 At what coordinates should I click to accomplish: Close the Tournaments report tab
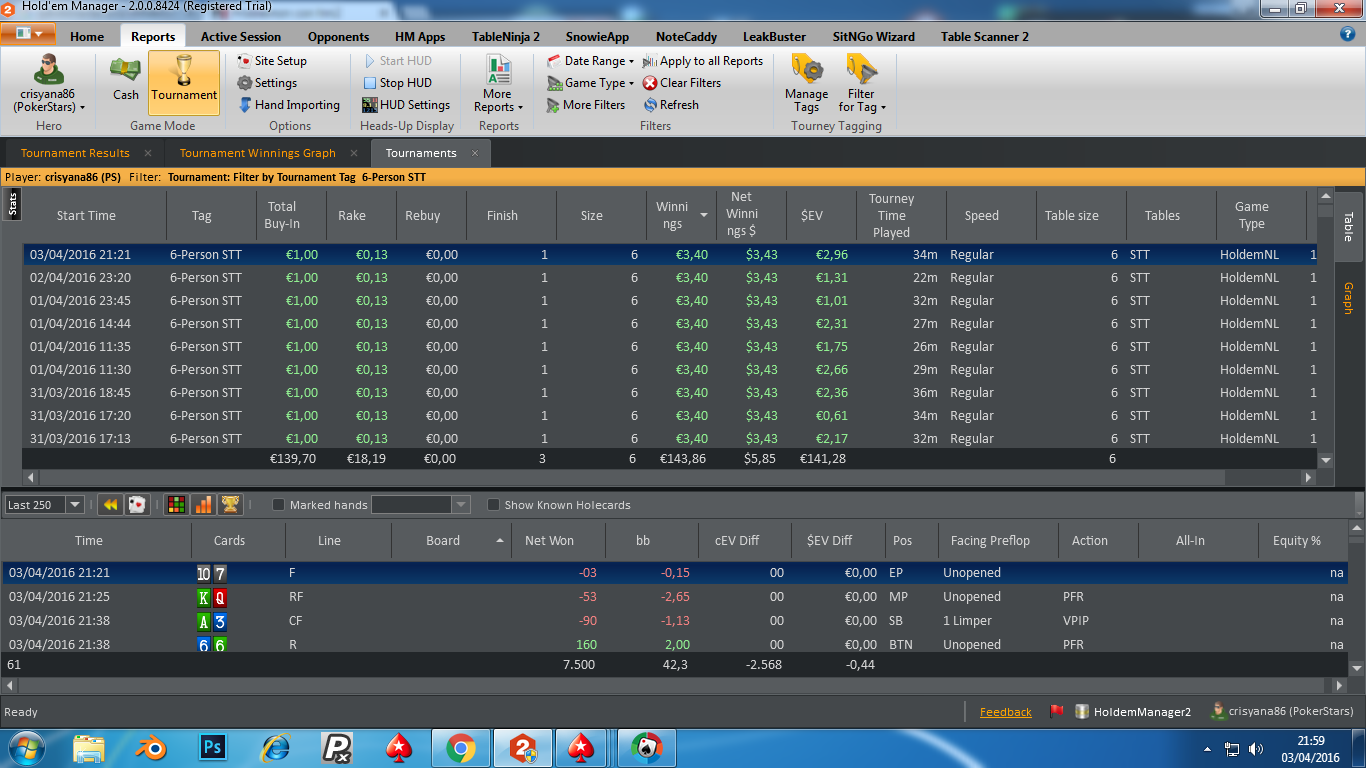point(475,153)
